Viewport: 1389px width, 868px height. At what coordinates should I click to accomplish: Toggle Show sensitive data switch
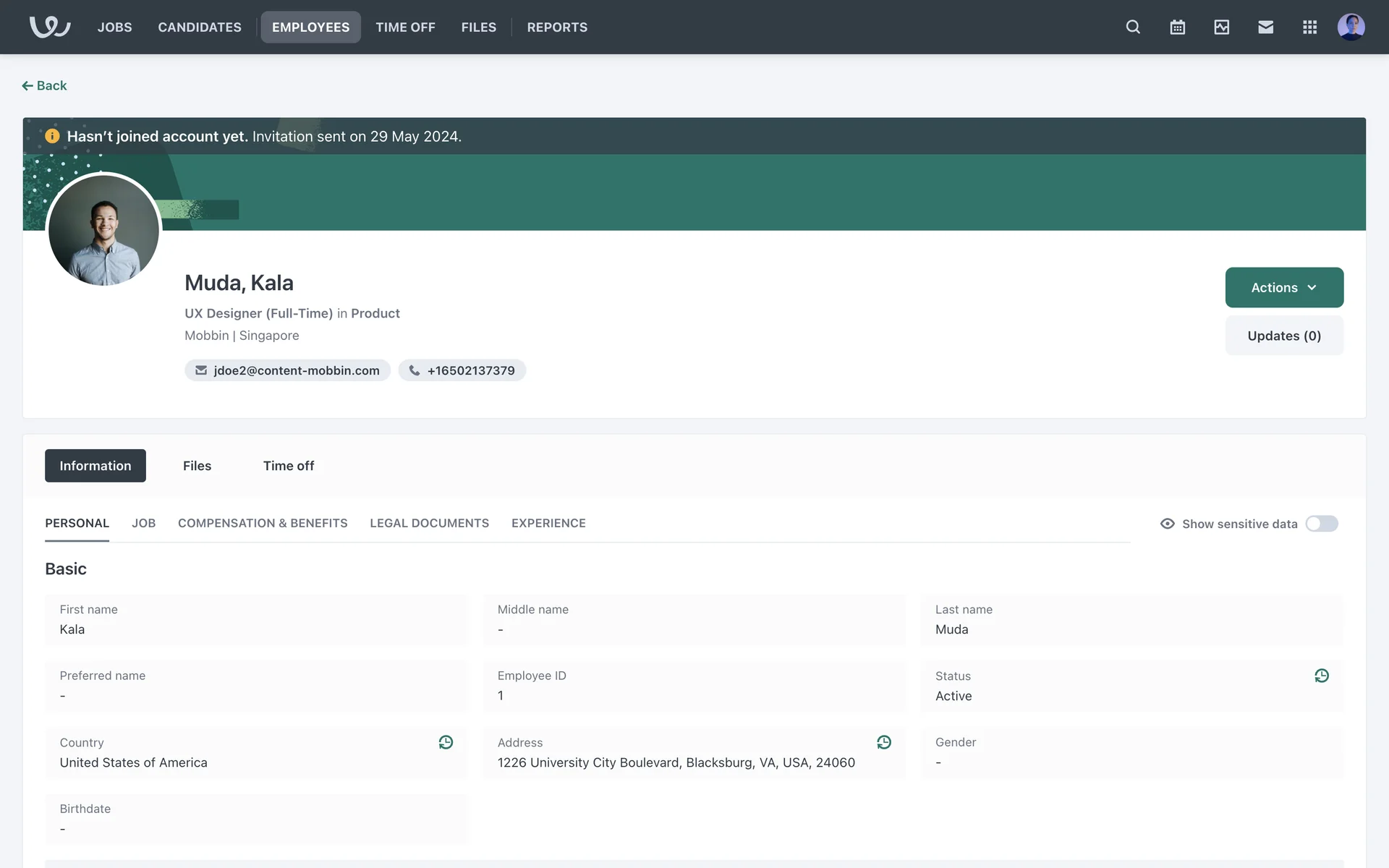point(1321,524)
